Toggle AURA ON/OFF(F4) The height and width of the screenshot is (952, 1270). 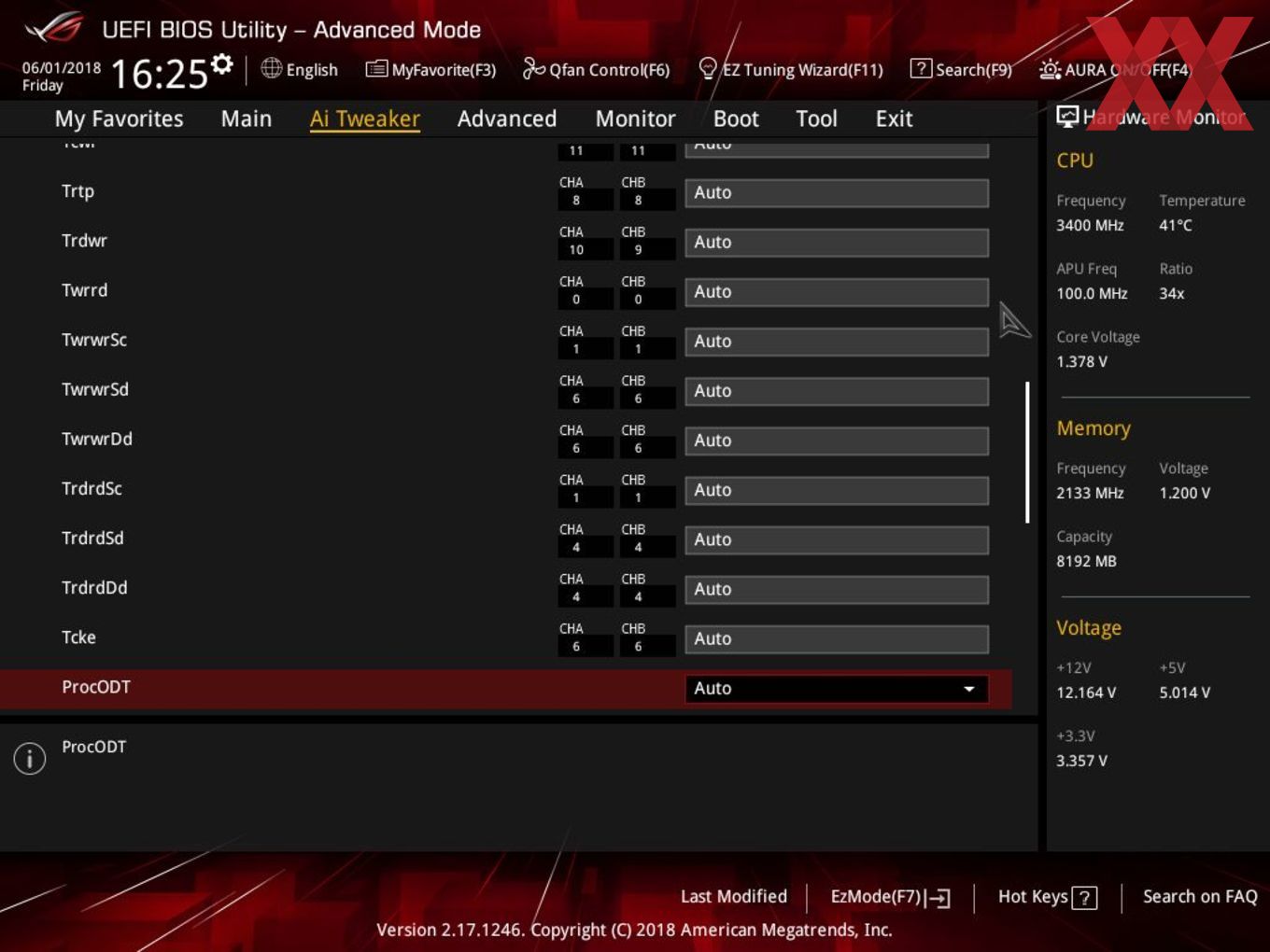coord(1115,69)
